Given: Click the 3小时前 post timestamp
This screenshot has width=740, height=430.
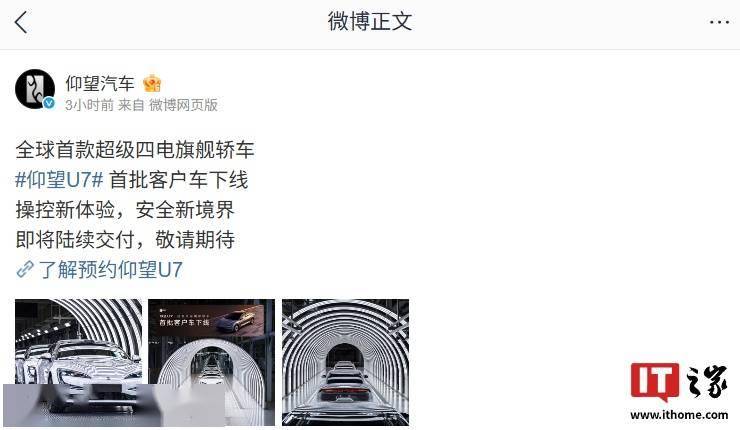Looking at the screenshot, I should (89, 105).
